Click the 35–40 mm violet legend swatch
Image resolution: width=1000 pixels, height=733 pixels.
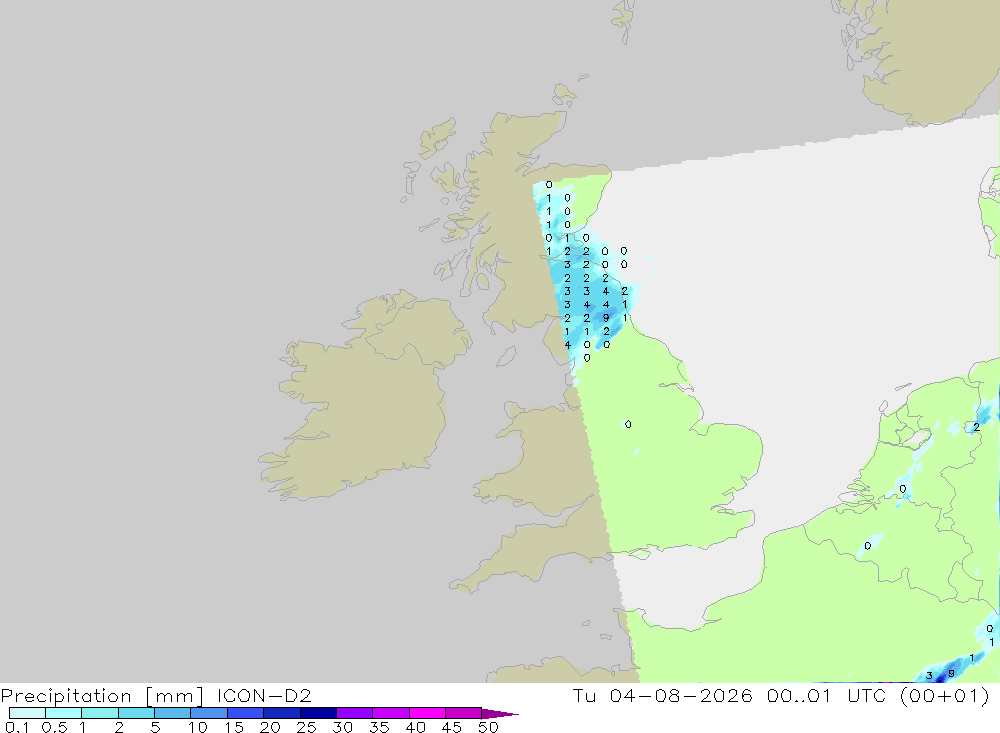coord(390,713)
